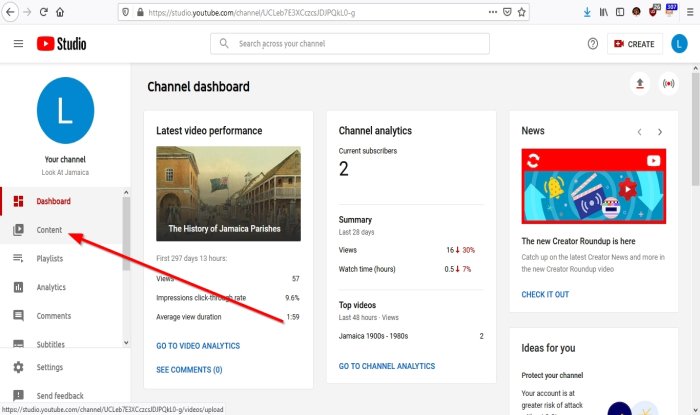
Task: Click the Jamaica 1900s - 1980s top video
Action: click(x=373, y=336)
